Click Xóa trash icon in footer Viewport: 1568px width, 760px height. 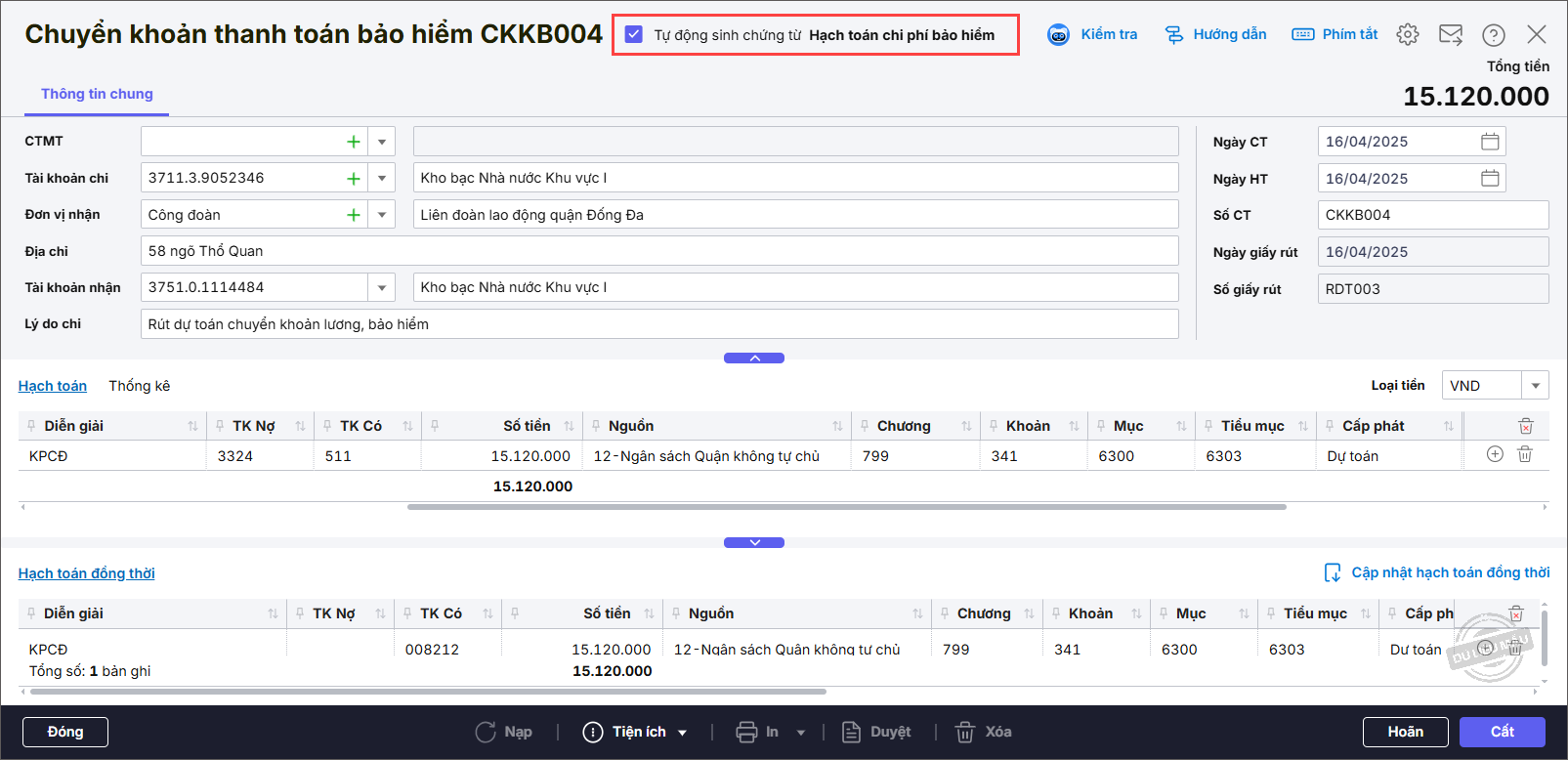click(x=964, y=732)
